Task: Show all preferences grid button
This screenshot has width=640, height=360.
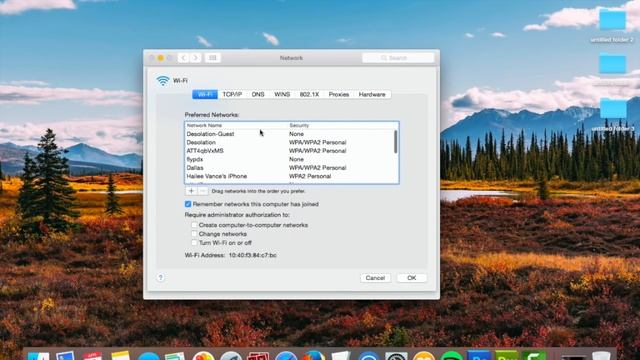Action: [213, 58]
